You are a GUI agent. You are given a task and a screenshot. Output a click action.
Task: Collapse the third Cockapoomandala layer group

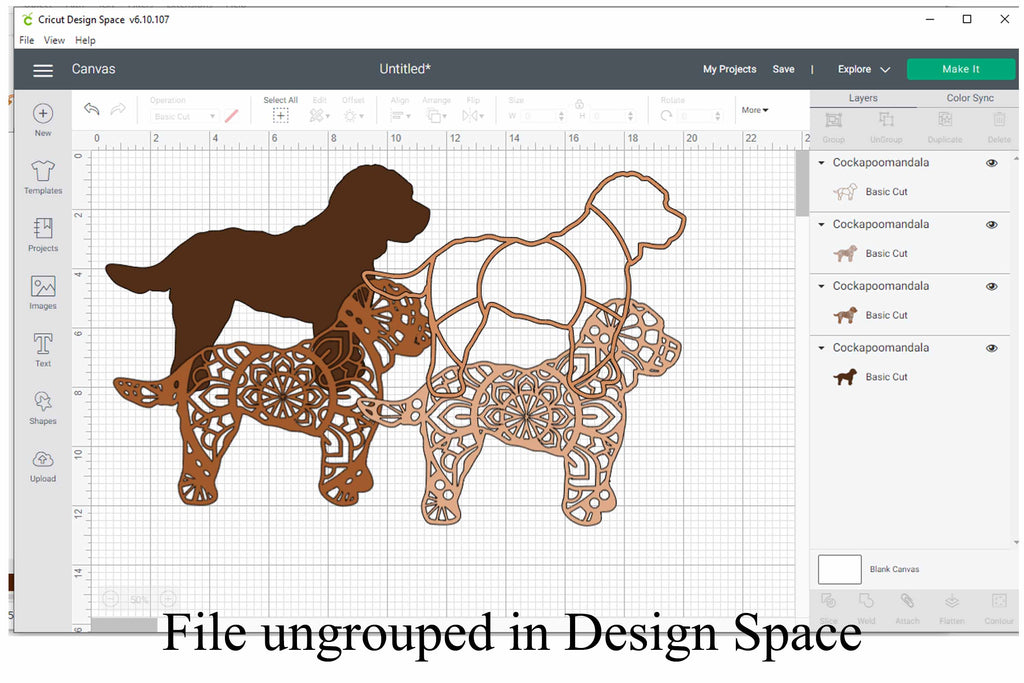pos(822,286)
